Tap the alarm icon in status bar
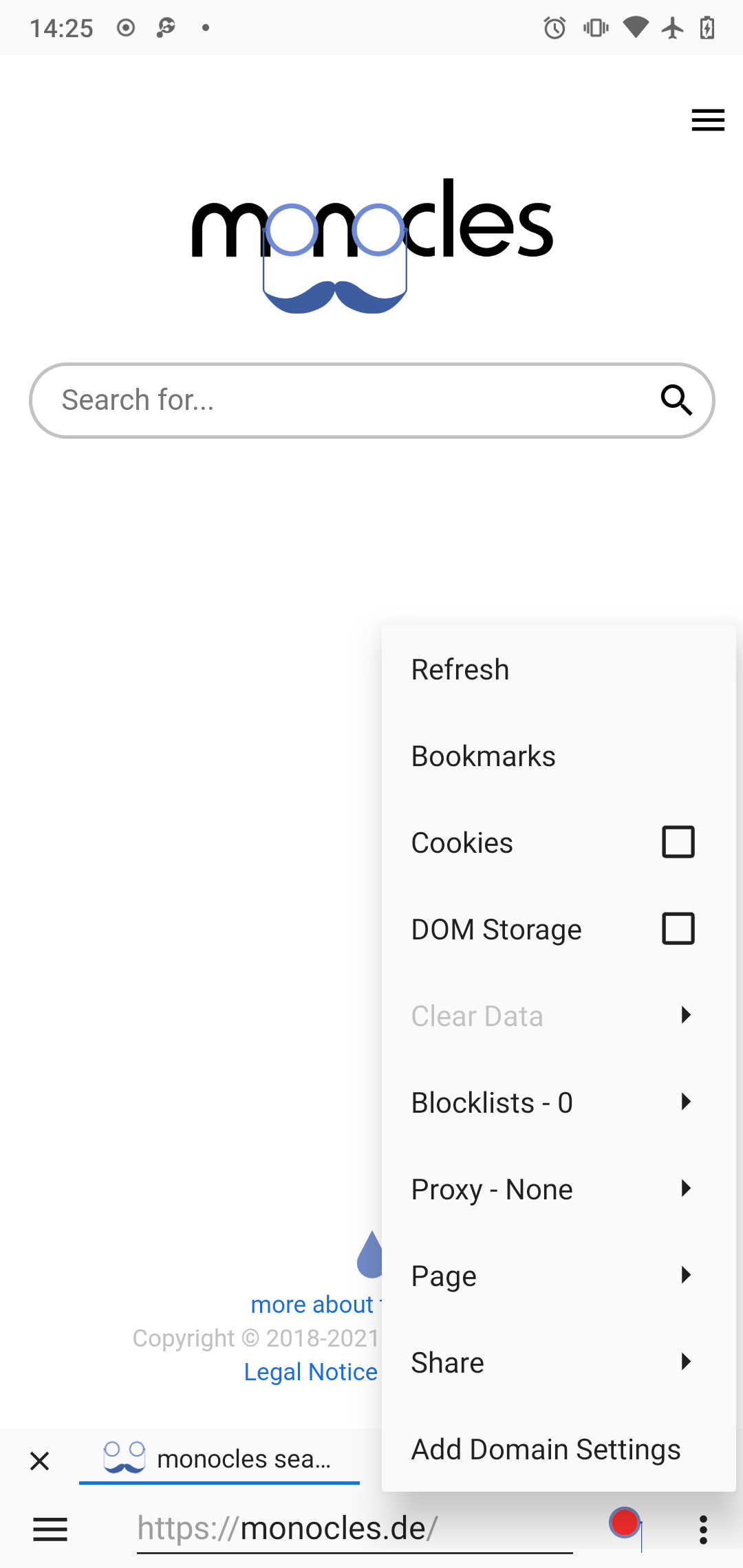Screen dimensions: 743x1568 tap(554, 28)
